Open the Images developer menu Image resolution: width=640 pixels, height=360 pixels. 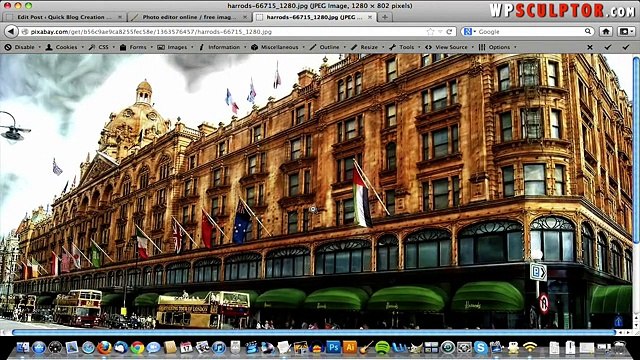click(175, 47)
